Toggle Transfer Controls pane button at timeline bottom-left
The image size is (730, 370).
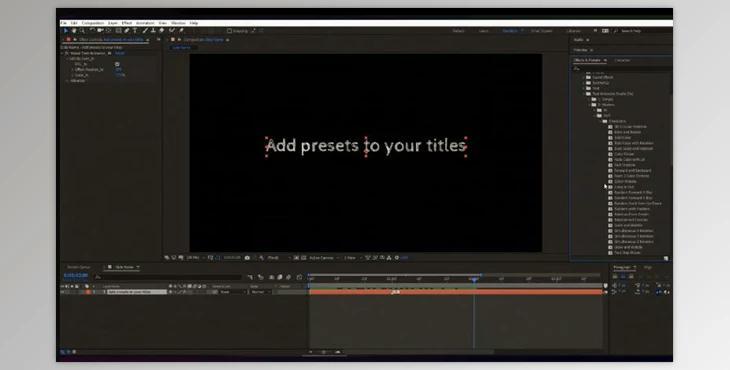click(68, 352)
